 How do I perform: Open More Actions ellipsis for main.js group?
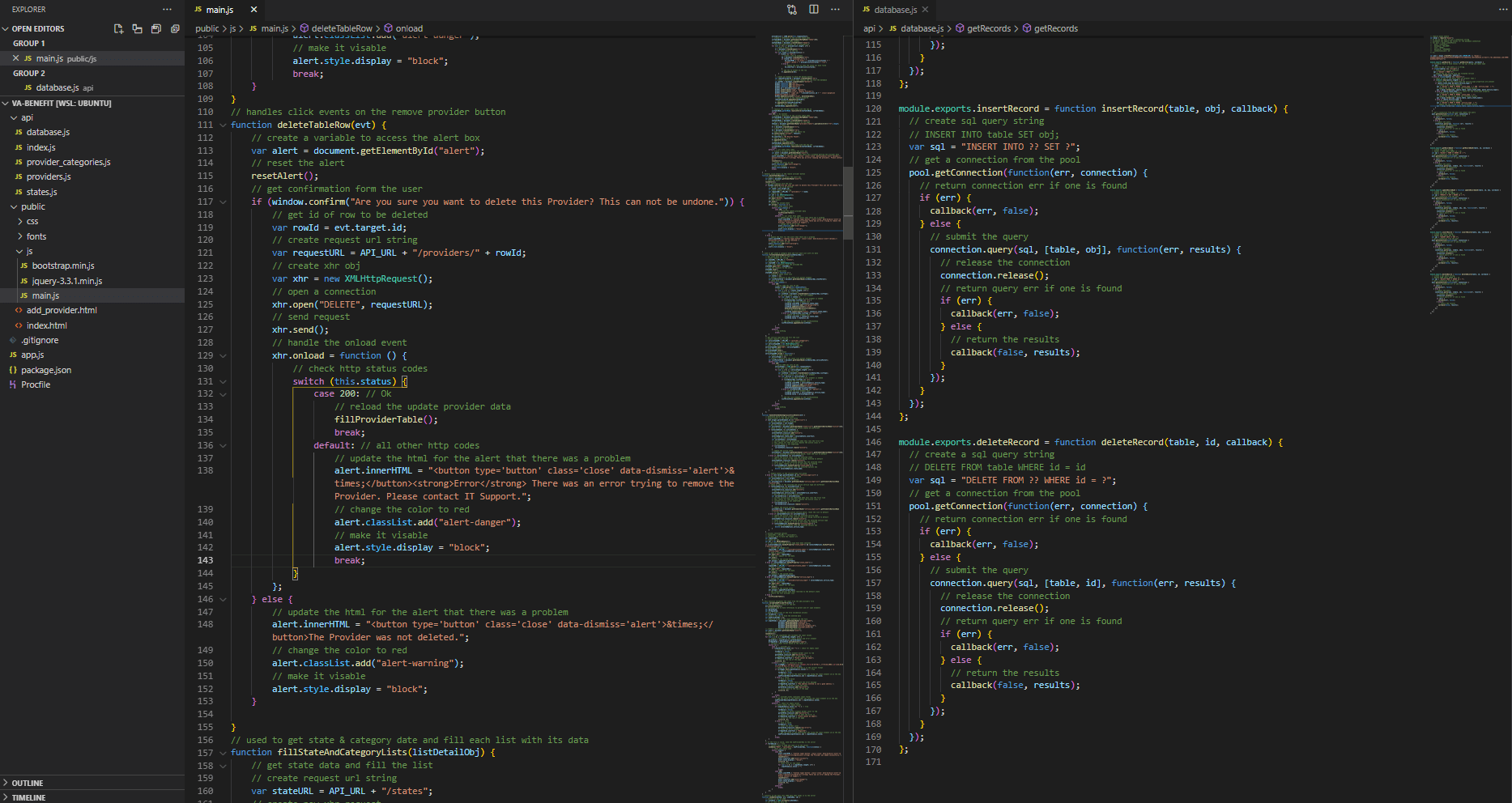click(x=835, y=10)
